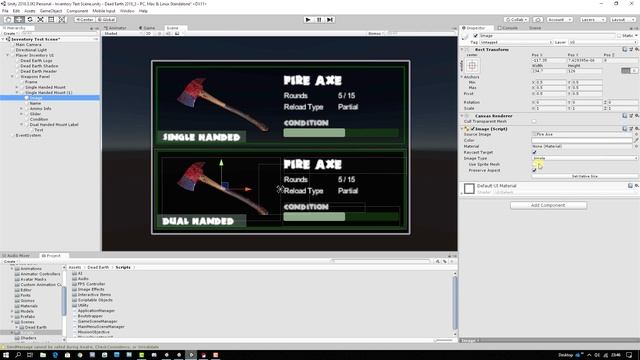Viewport: 640px width, 360px height.
Task: Toggle the Center pivot mode button
Action: 84,20
